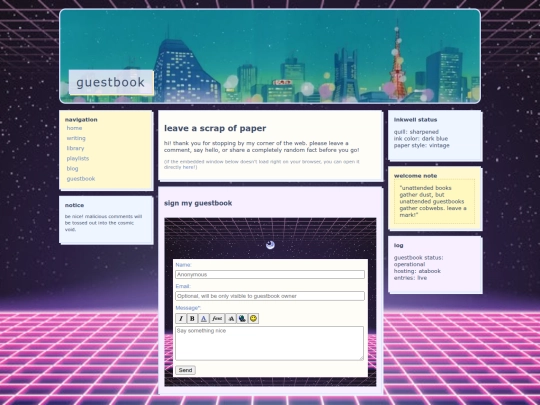Click the 'navigation' sidebar heading
Viewport: 540px width, 405px height.
81,120
